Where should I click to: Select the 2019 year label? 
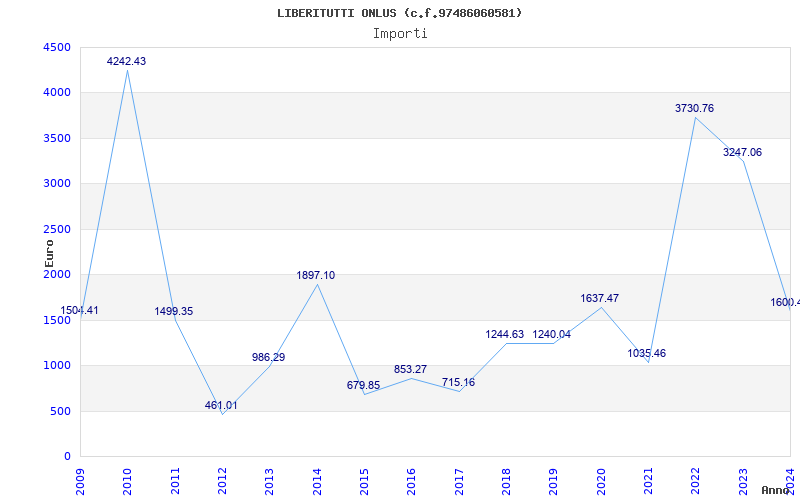point(554,482)
